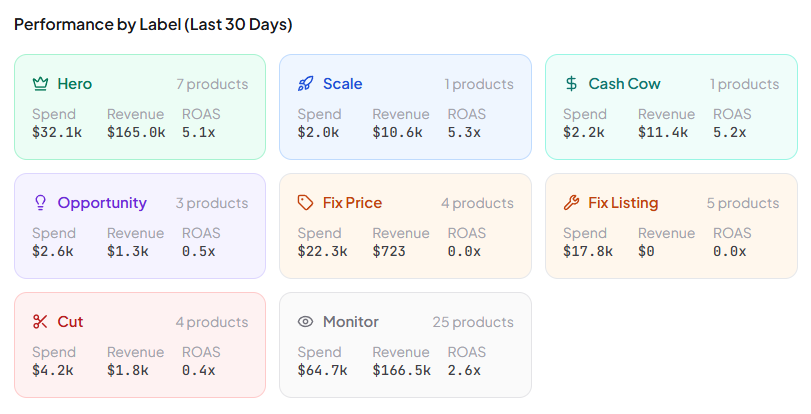
Task: Click Hero revenue value $165.0k
Action: (x=136, y=132)
